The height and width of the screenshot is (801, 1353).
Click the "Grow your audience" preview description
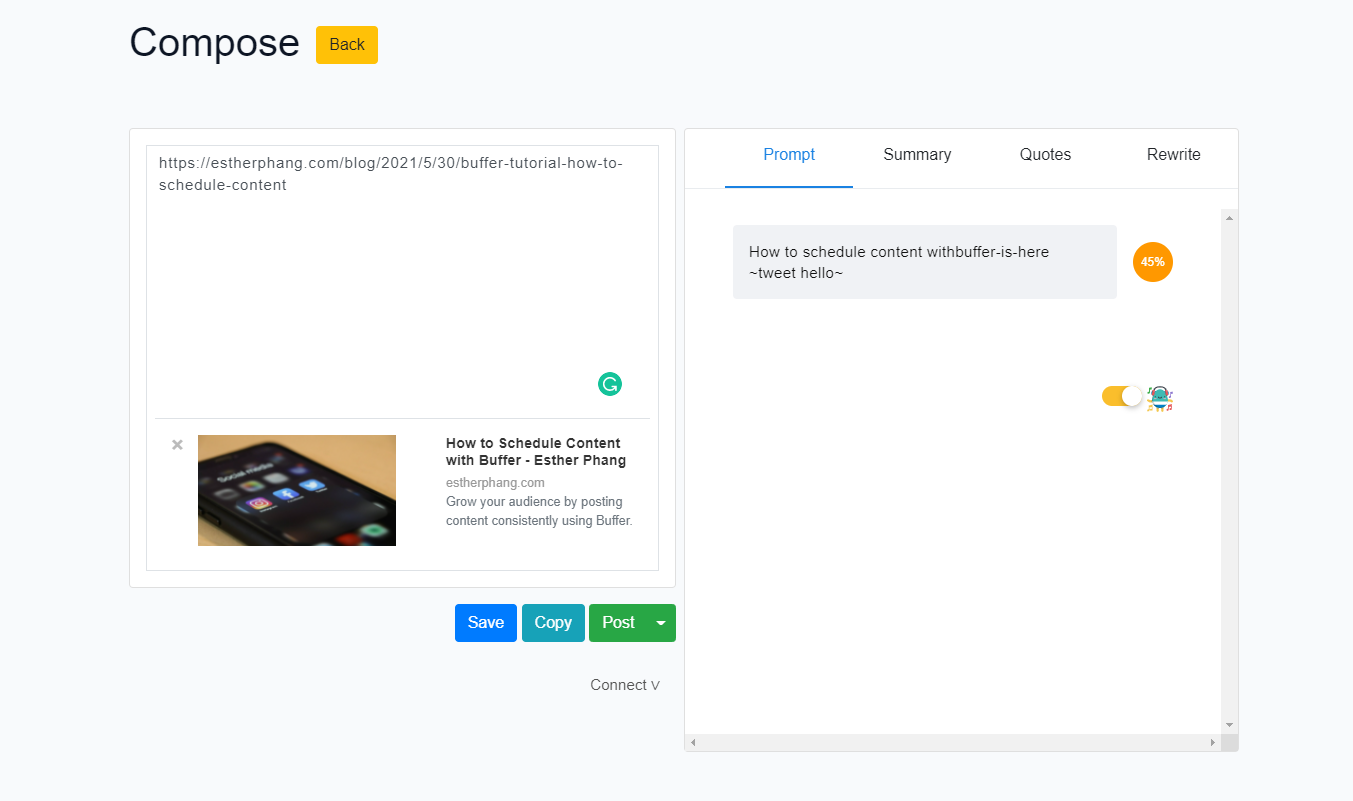pyautogui.click(x=539, y=511)
